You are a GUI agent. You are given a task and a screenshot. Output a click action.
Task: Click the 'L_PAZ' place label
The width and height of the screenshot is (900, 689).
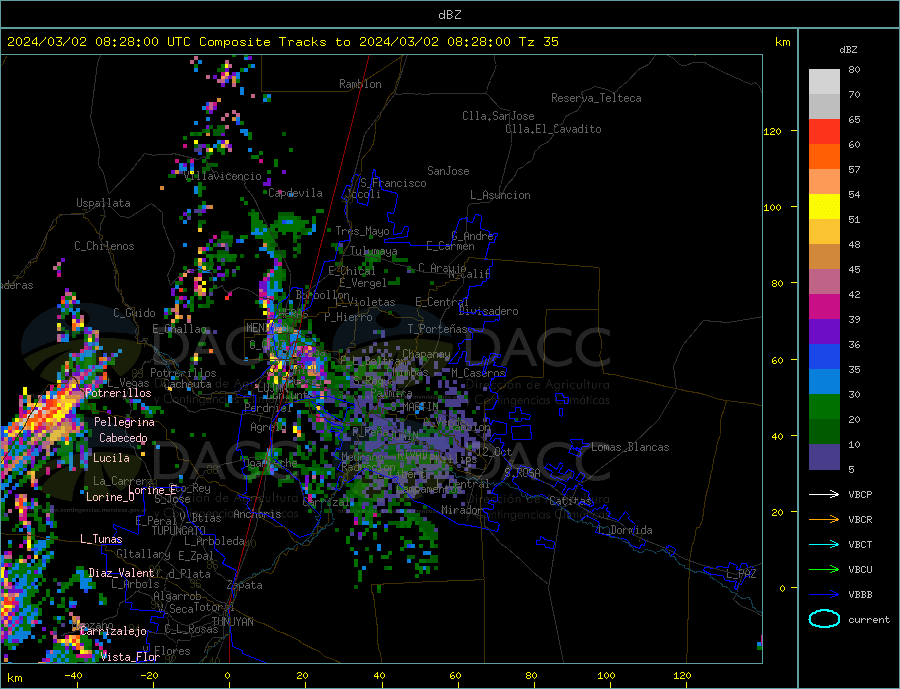[741, 574]
